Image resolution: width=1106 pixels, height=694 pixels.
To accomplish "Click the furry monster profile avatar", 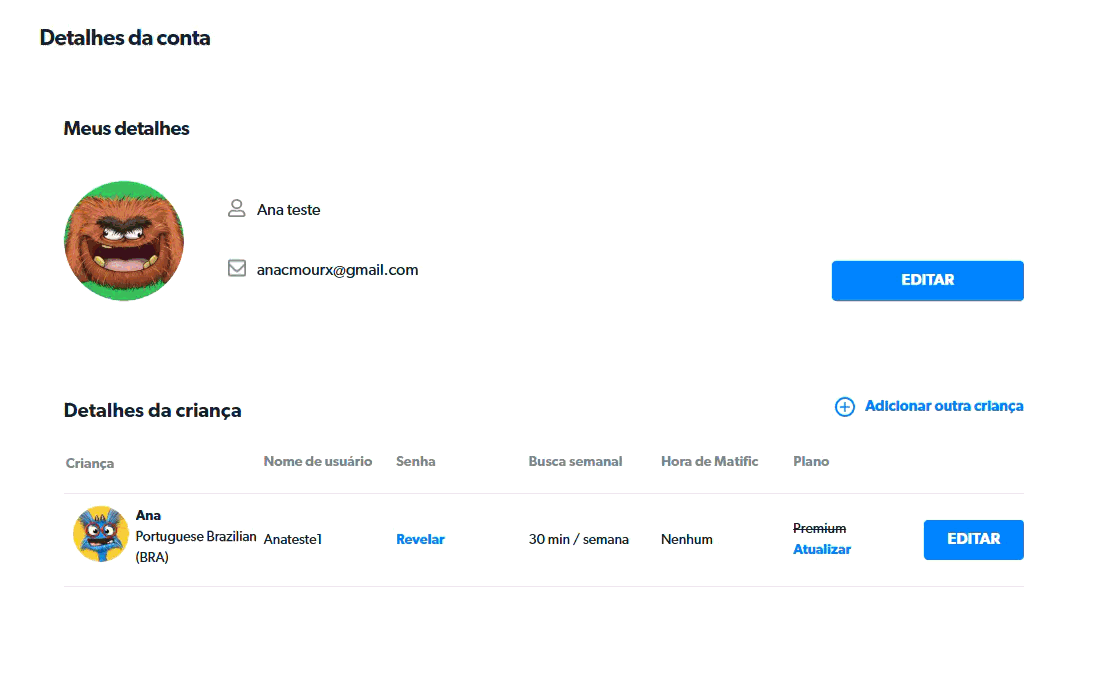I will click(x=124, y=241).
